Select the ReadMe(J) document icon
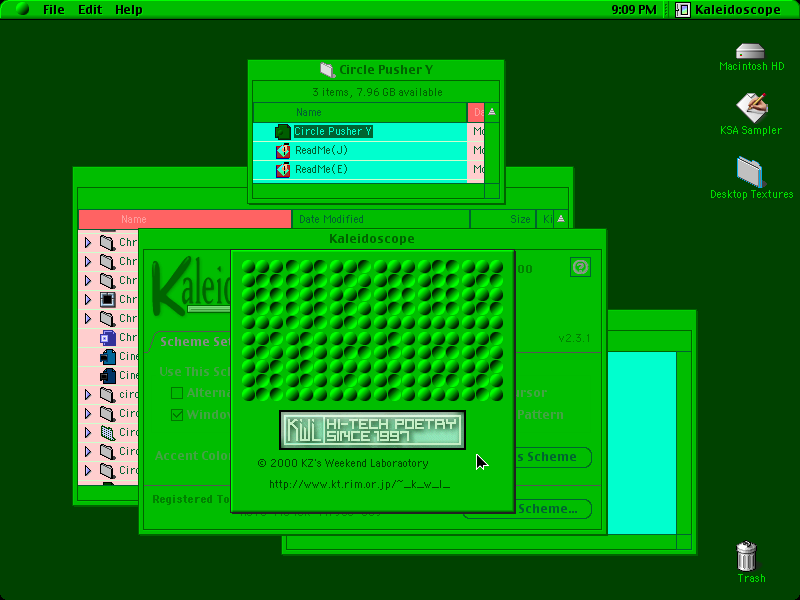Viewport: 800px width, 600px height. click(283, 151)
